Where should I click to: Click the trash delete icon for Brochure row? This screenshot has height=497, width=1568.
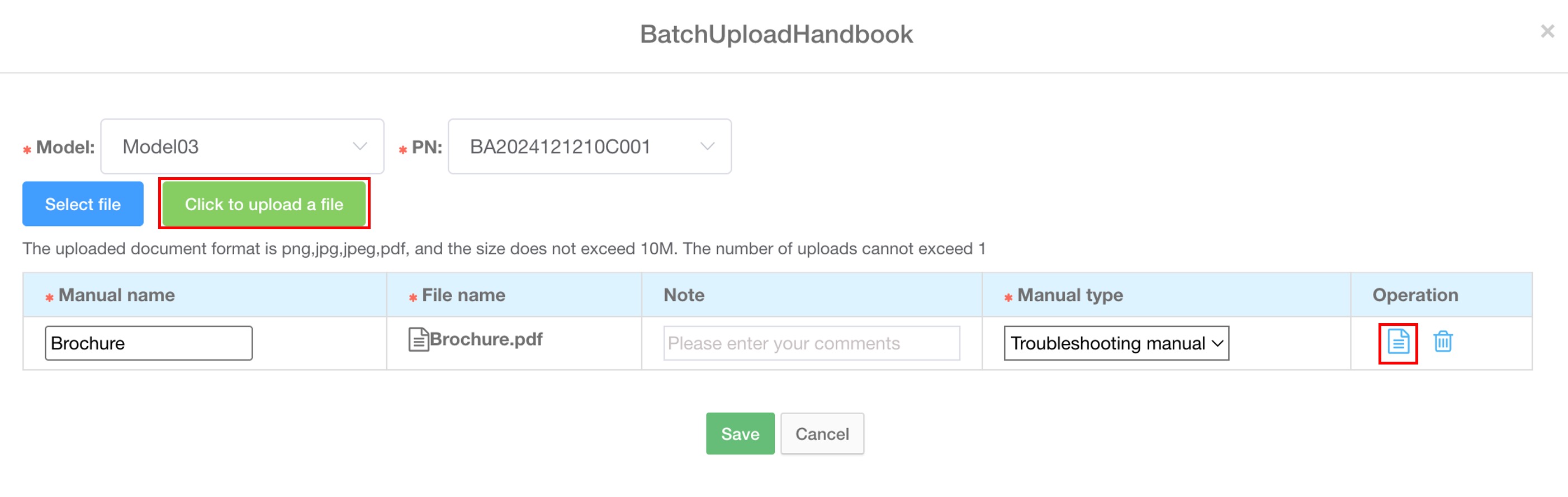click(x=1443, y=342)
